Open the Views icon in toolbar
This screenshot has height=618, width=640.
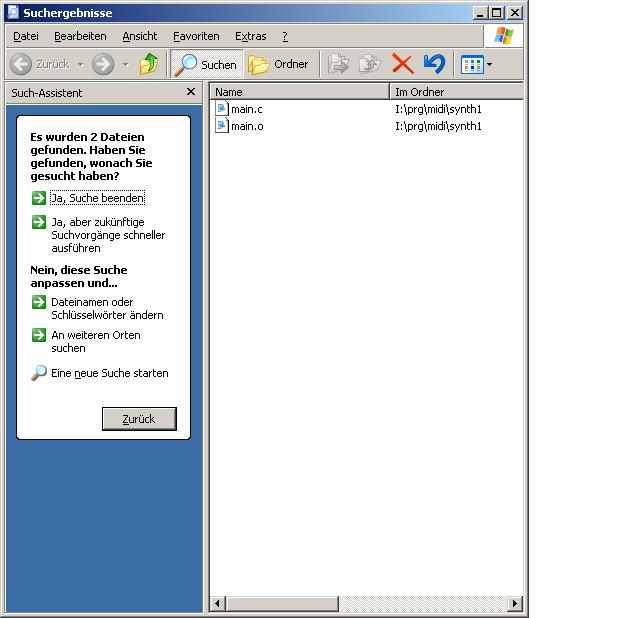click(472, 64)
